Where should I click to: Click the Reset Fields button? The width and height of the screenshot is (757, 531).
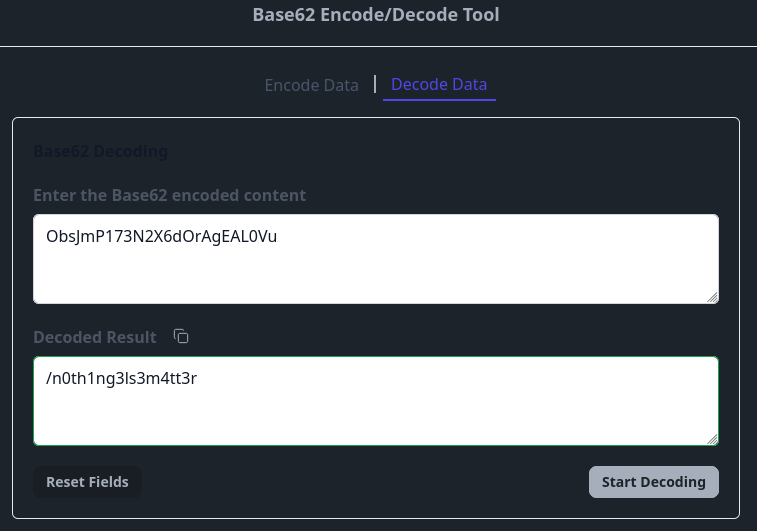pos(87,482)
